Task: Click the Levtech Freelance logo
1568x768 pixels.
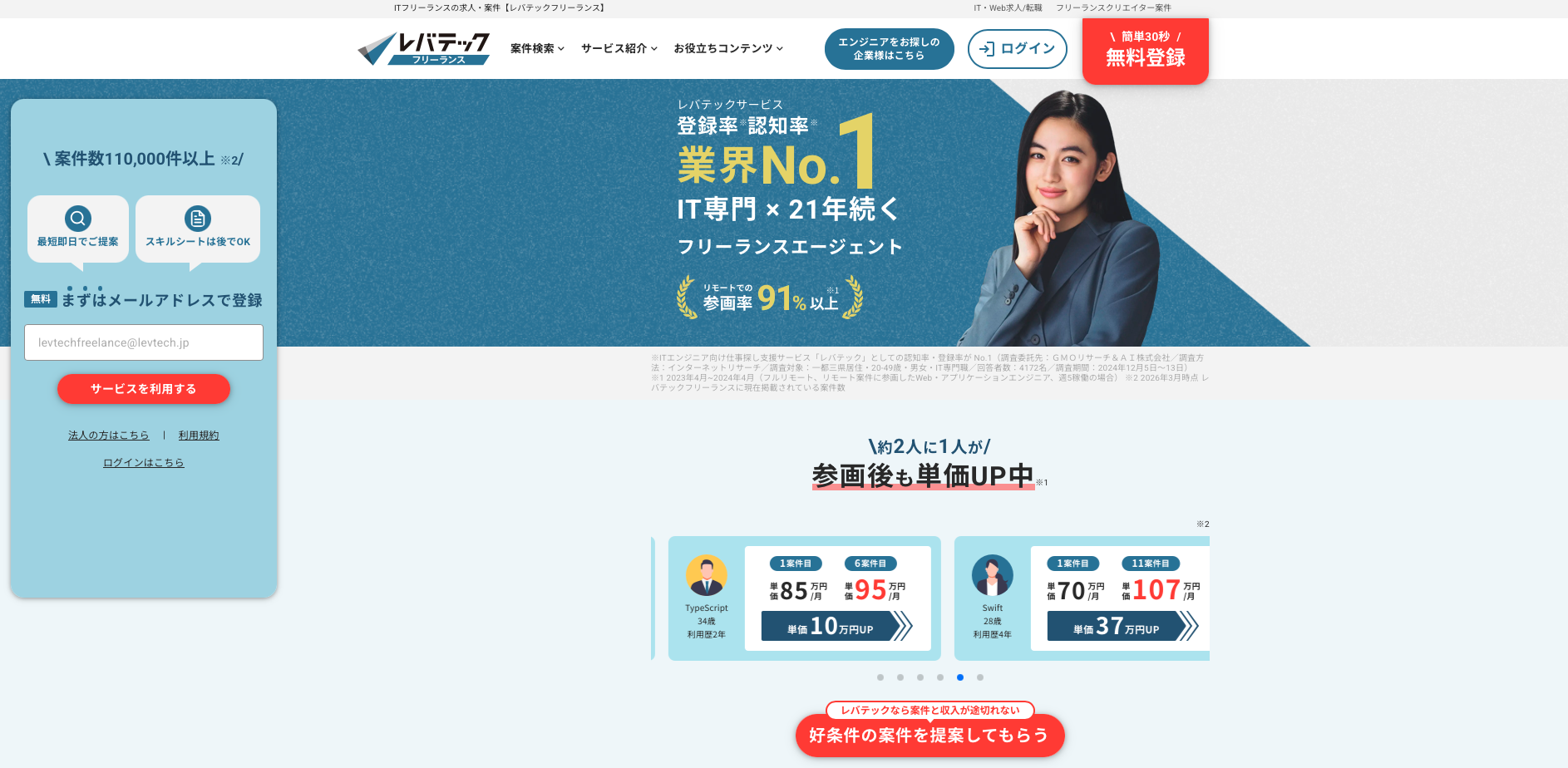Action: 424,49
